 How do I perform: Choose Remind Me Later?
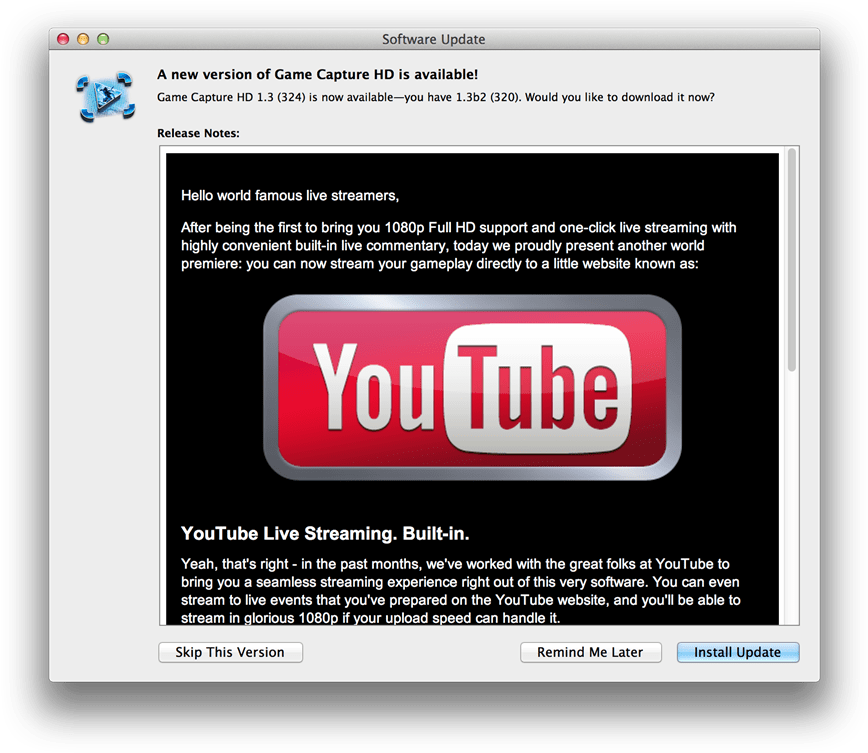point(591,652)
